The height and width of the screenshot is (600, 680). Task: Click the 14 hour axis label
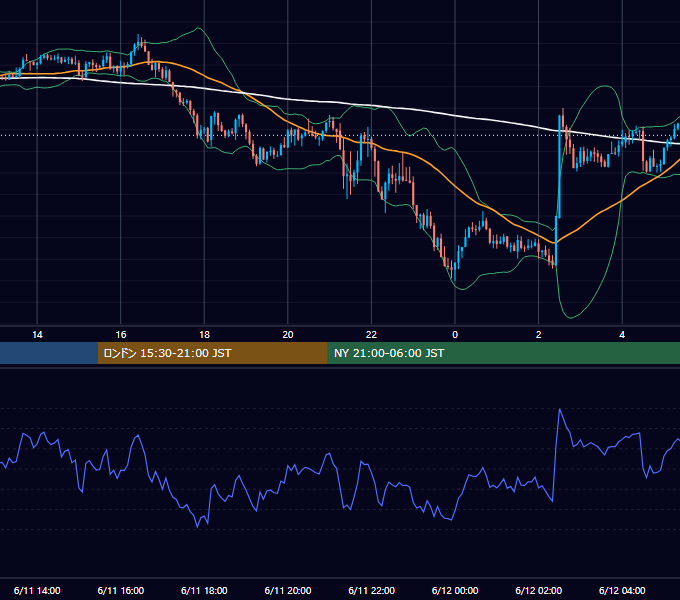[37, 335]
